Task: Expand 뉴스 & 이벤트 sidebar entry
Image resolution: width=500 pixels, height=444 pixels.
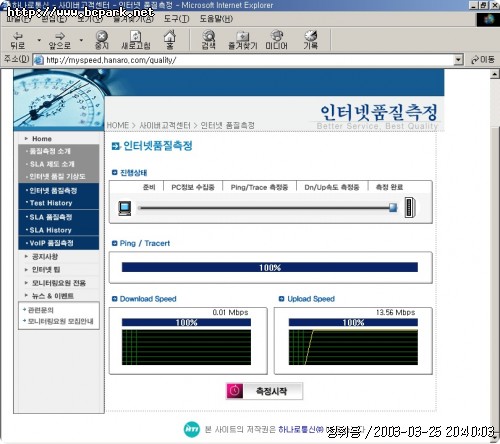Action: pyautogui.click(x=53, y=296)
